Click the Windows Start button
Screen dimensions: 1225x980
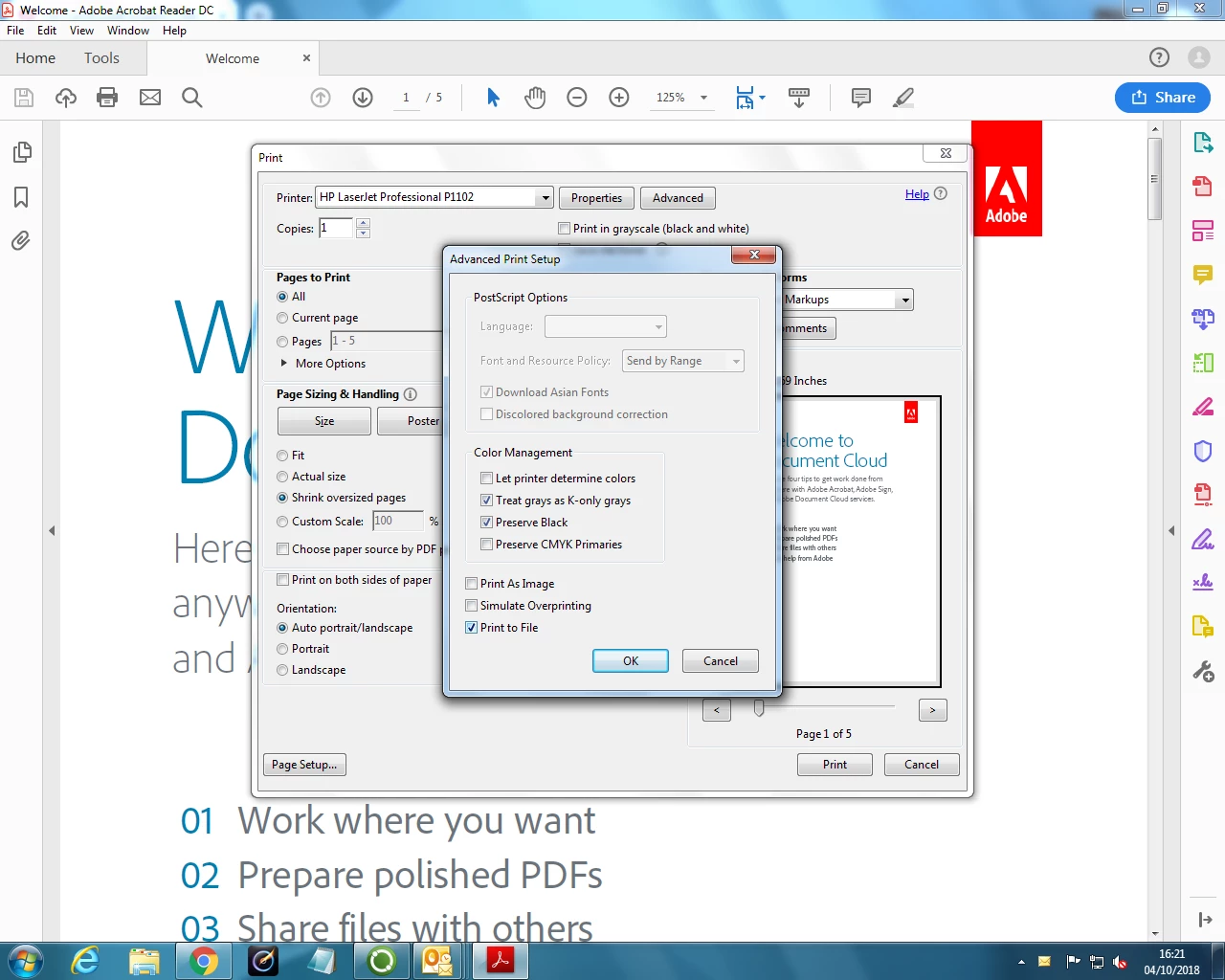point(25,960)
